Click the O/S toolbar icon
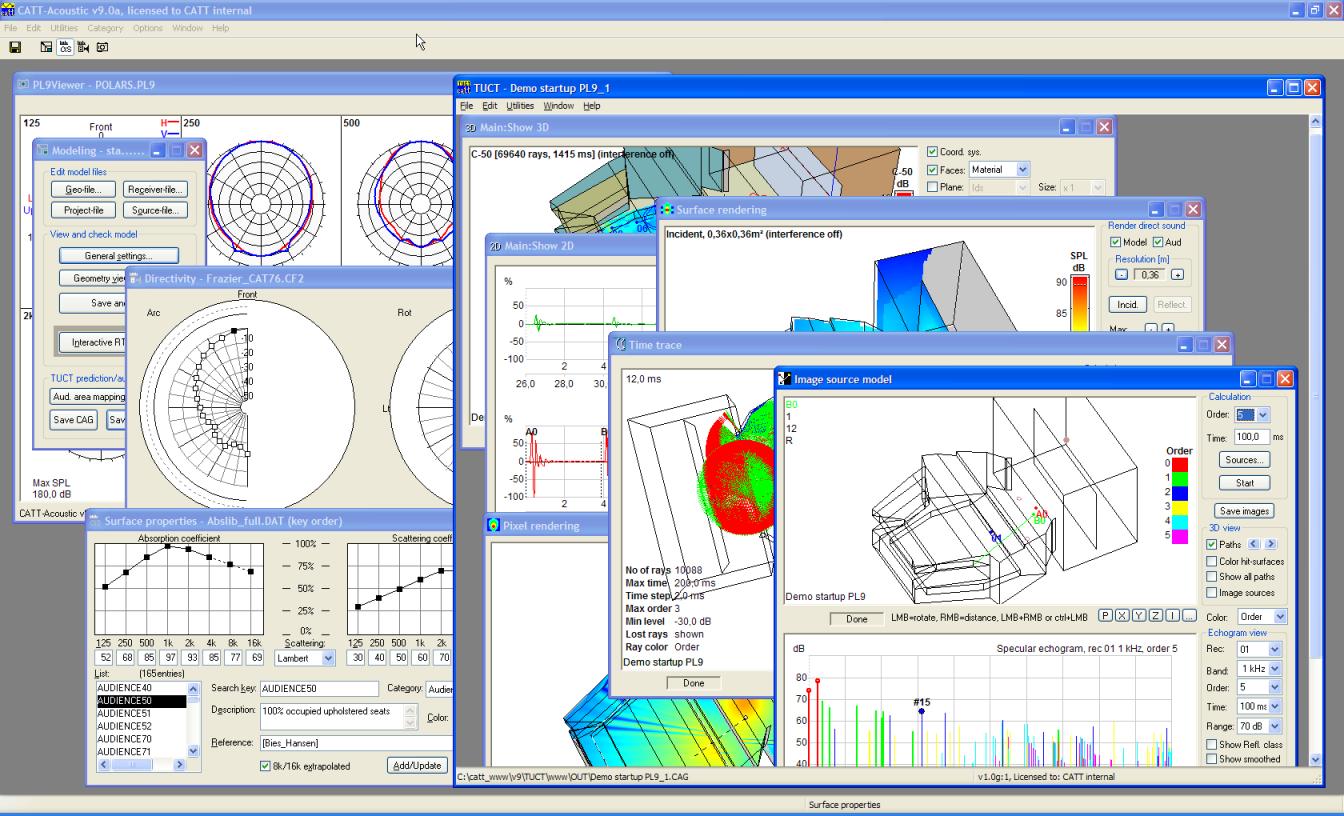The image size is (1344, 816). 65,47
